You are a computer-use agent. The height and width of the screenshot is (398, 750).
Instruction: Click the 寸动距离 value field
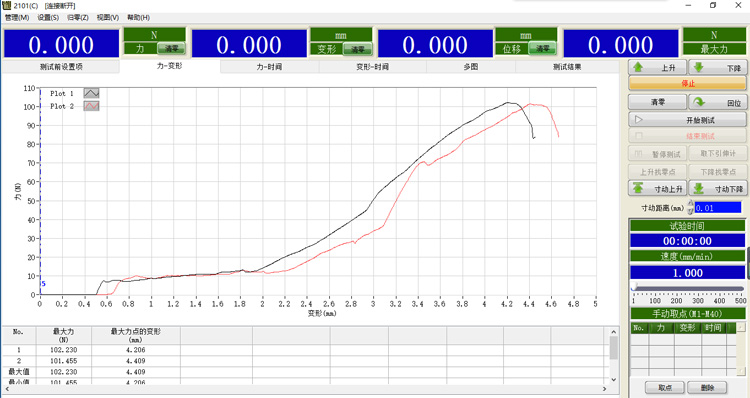coord(718,208)
